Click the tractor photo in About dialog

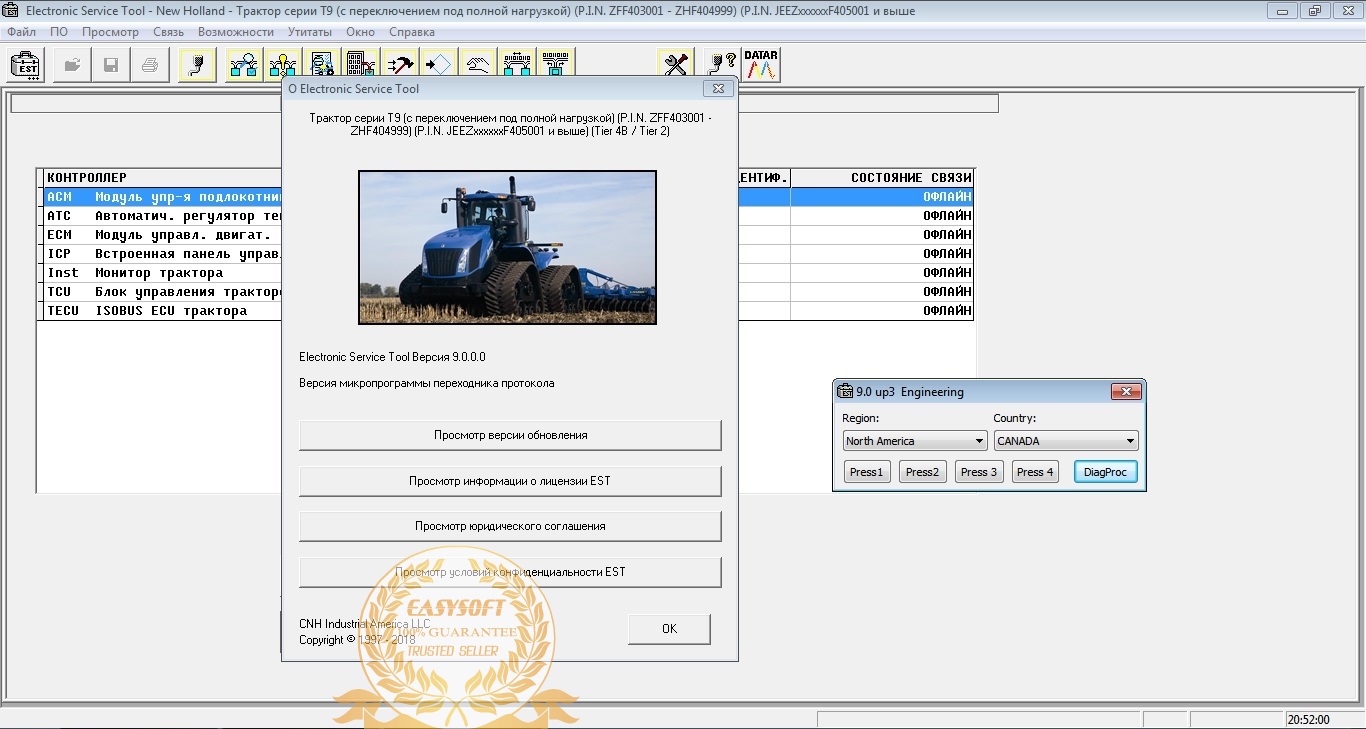(x=507, y=247)
